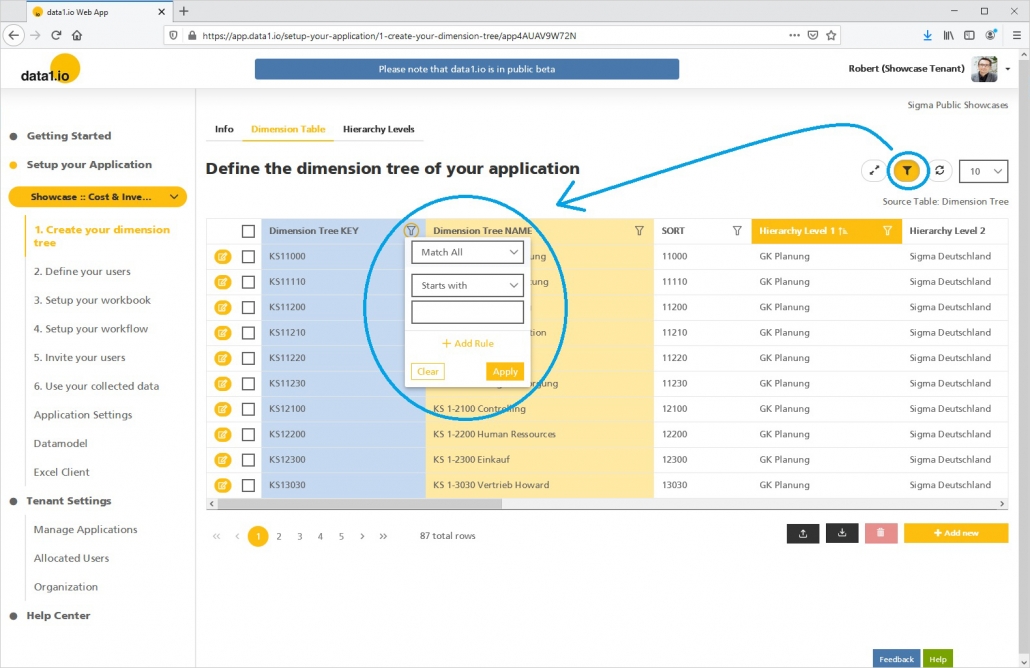1030x668 pixels.
Task: Click the expand fullscreen arrows icon
Action: point(874,171)
